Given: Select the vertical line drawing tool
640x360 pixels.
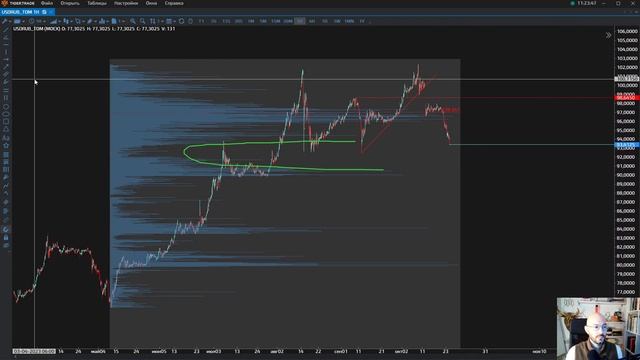Looking at the screenshot, I should pyautogui.click(x=6, y=52).
